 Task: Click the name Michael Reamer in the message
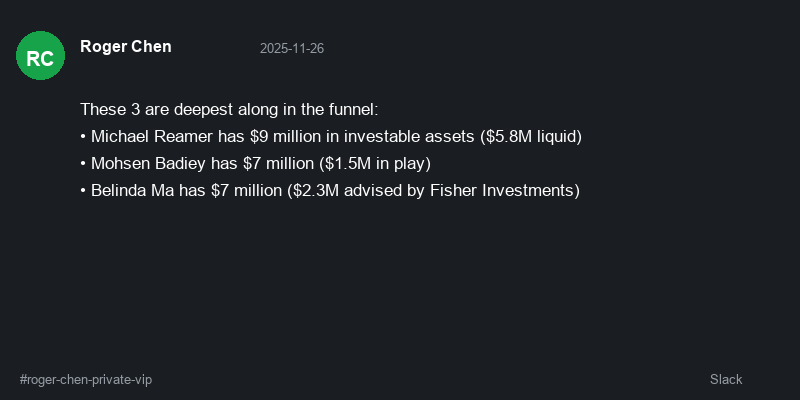click(x=152, y=136)
